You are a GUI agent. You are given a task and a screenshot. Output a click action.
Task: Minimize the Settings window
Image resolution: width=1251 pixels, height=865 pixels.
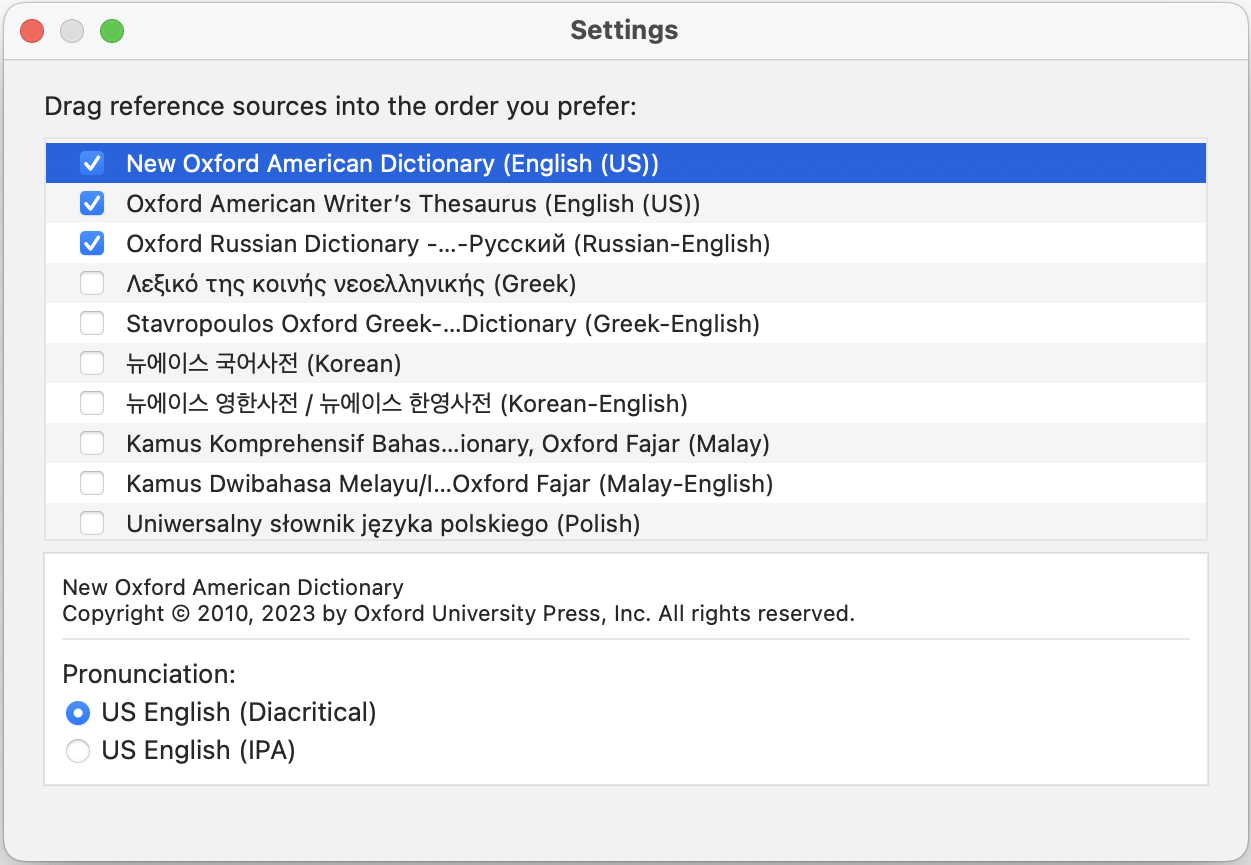(72, 31)
